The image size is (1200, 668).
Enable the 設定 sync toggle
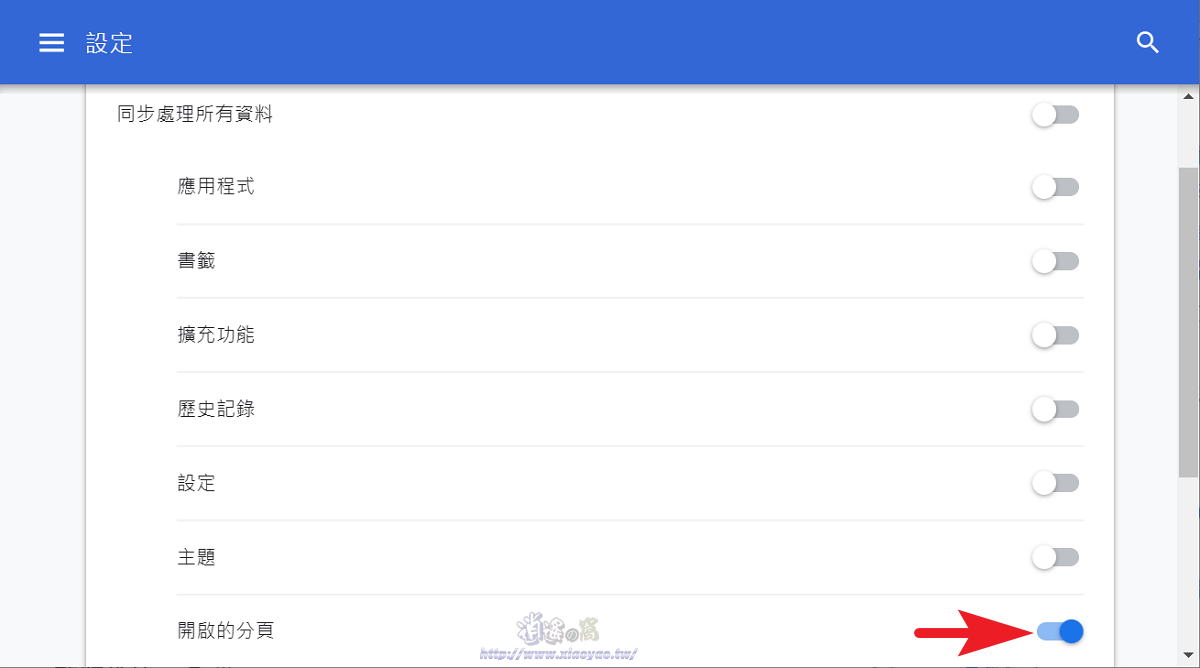[1055, 483]
